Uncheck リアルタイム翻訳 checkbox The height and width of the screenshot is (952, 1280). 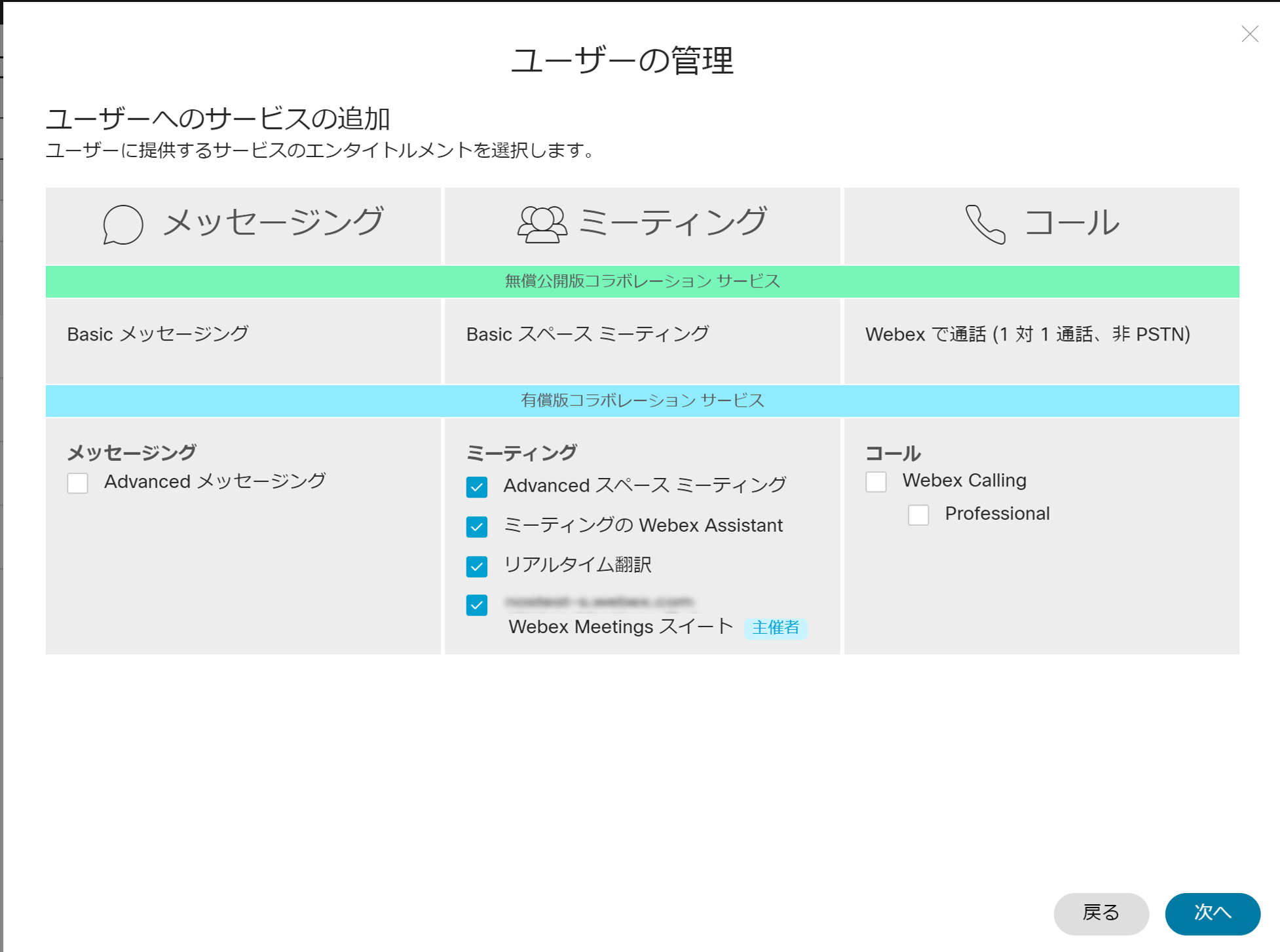pos(477,566)
